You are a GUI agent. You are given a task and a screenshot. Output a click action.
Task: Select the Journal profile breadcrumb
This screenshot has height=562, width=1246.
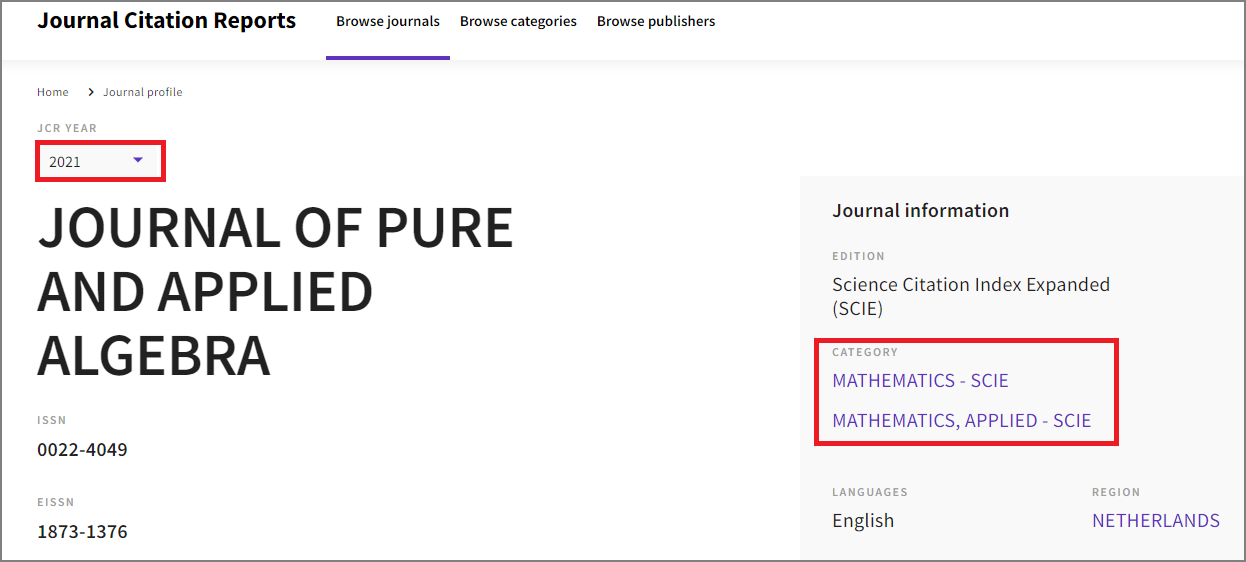point(143,92)
